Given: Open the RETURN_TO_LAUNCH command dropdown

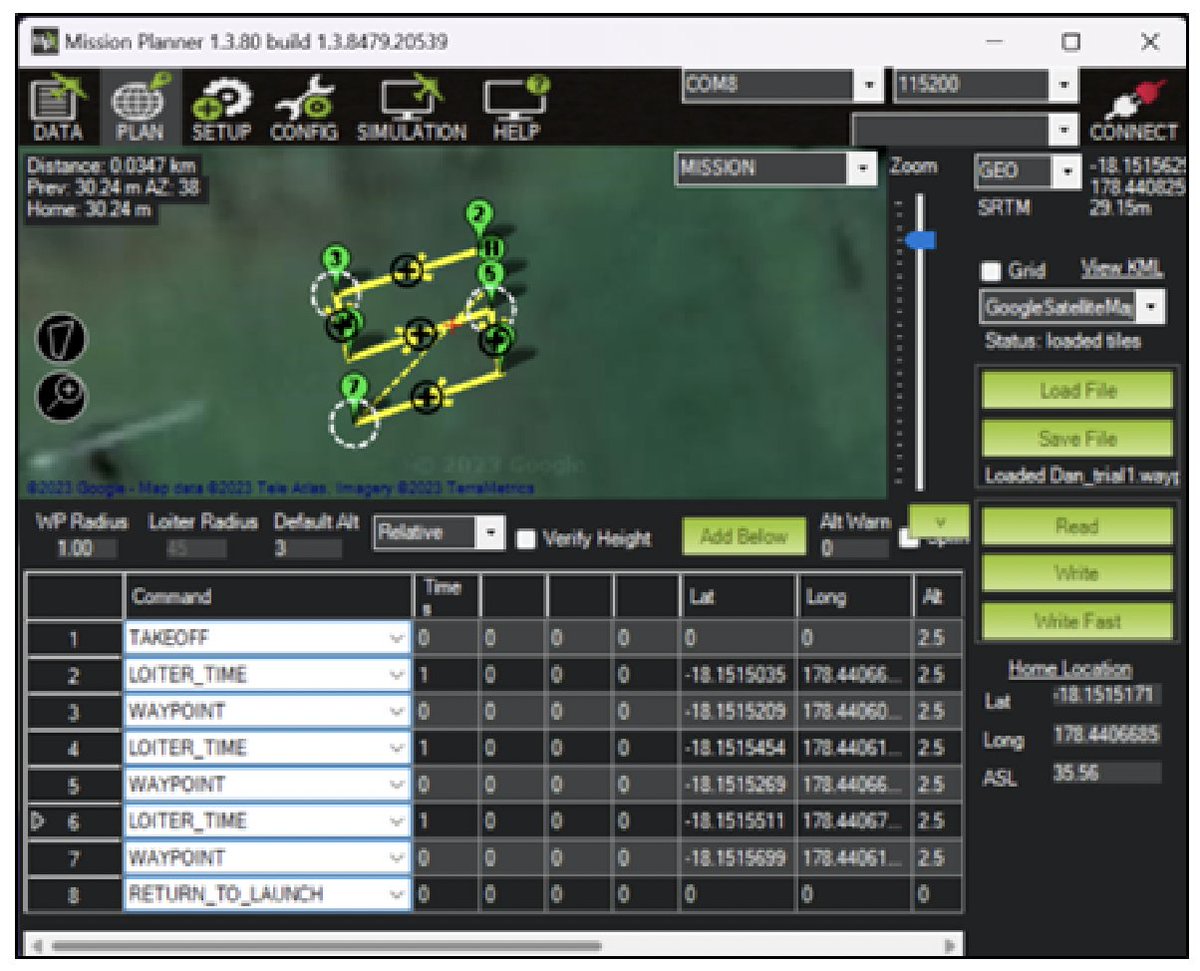Looking at the screenshot, I should pos(398,894).
